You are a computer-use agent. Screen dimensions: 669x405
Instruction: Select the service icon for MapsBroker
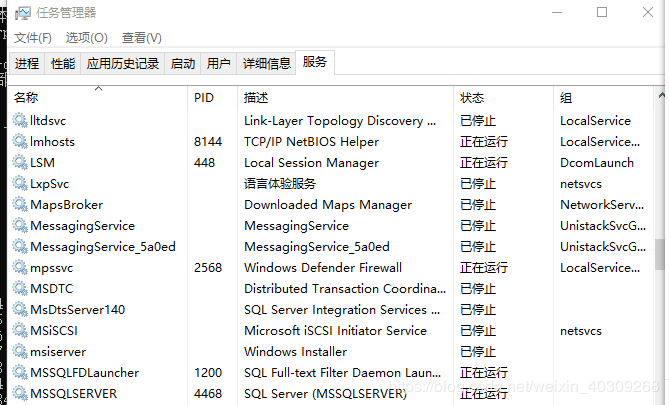click(20, 204)
